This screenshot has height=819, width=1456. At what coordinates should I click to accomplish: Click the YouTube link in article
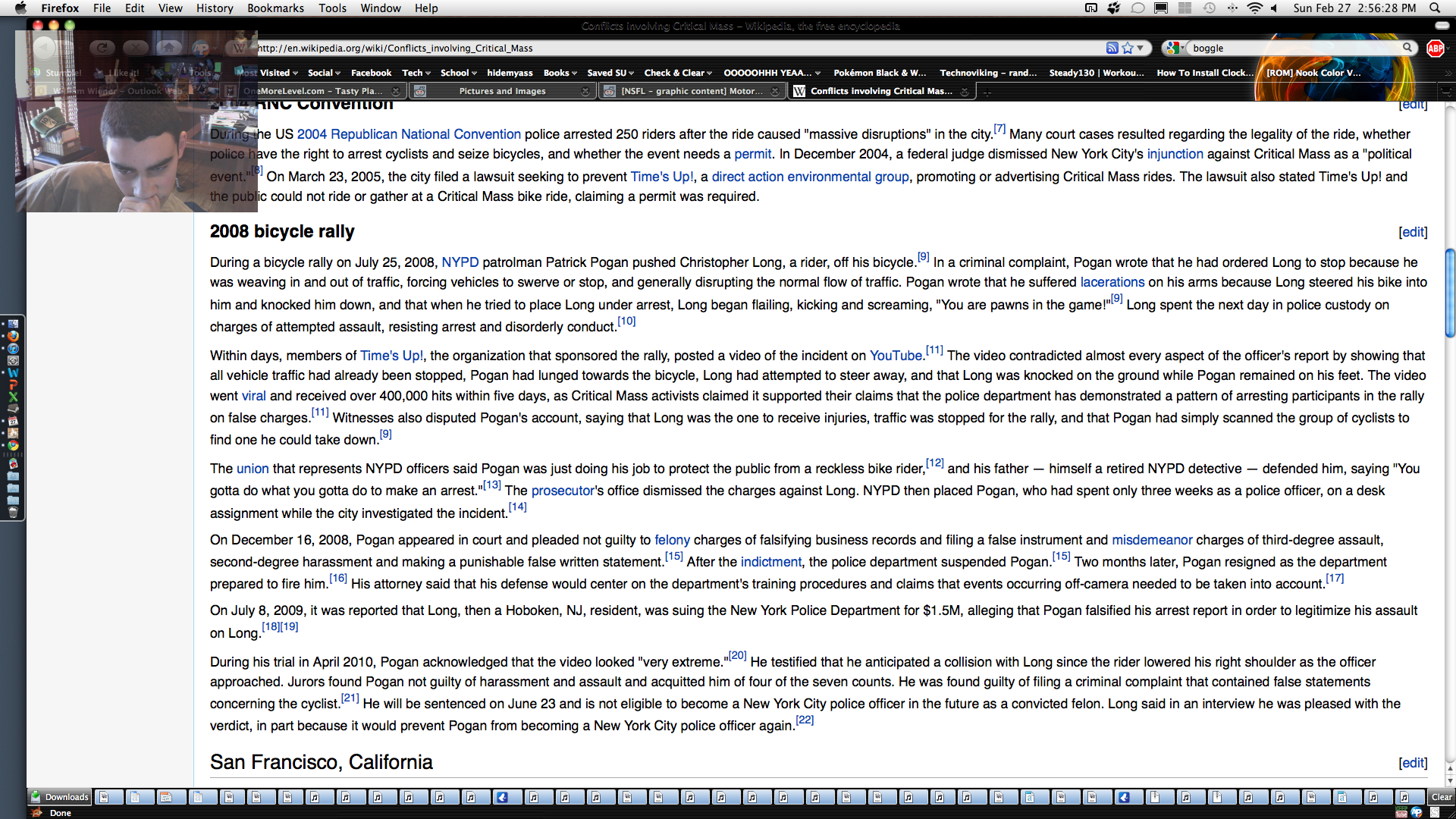point(896,356)
